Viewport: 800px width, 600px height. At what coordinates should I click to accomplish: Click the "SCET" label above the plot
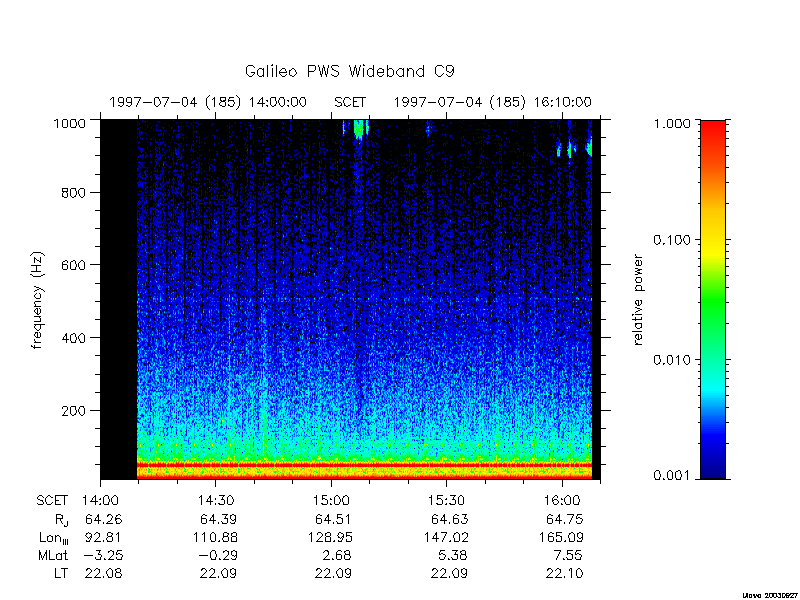[350, 103]
